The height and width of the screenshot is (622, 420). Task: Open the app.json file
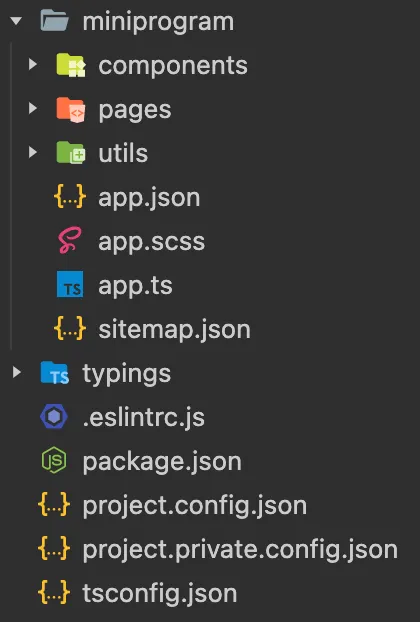149,198
